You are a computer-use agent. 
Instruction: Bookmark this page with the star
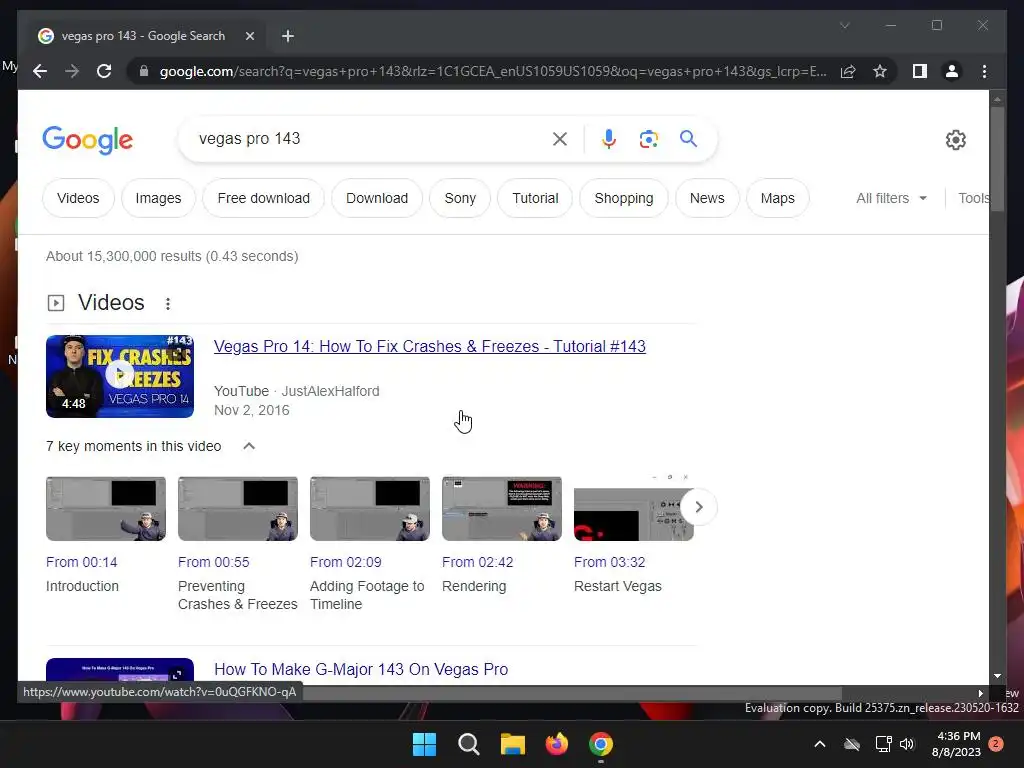[880, 71]
